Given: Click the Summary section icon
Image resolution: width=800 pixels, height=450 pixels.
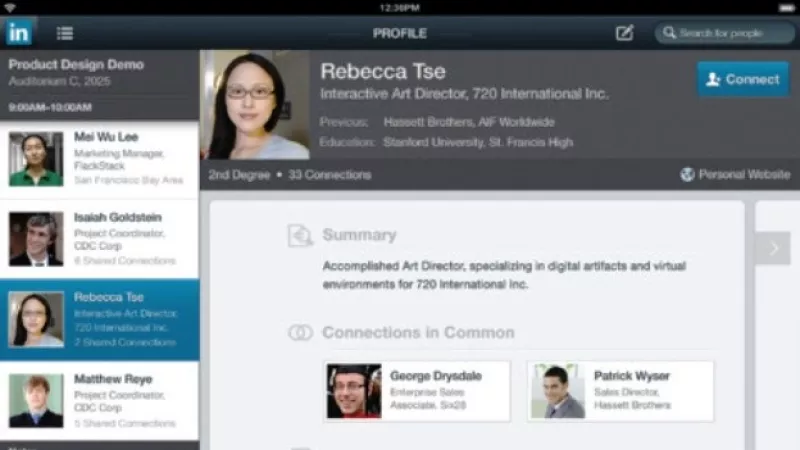Looking at the screenshot, I should point(300,235).
